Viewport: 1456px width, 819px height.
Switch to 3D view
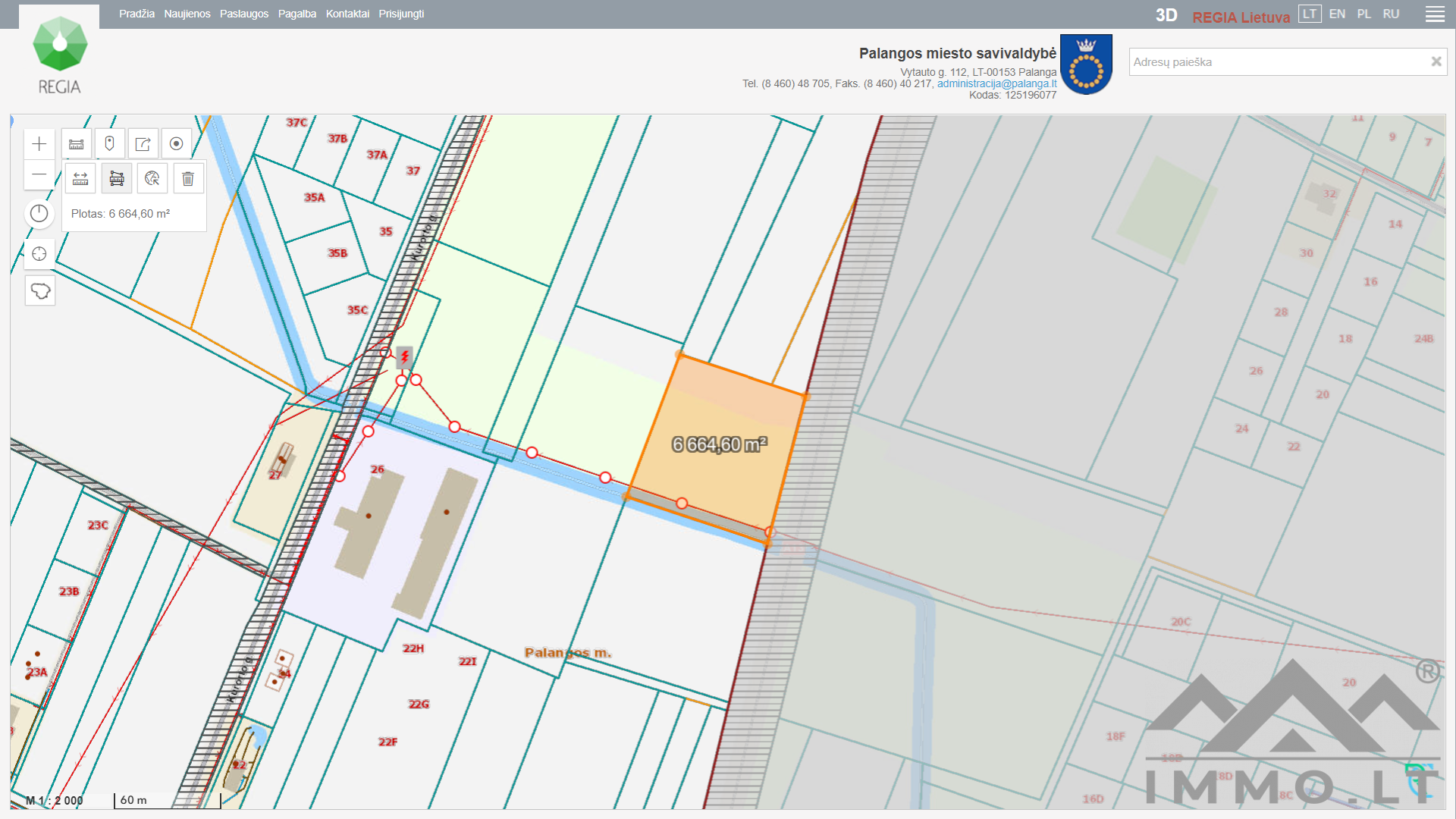click(1166, 16)
